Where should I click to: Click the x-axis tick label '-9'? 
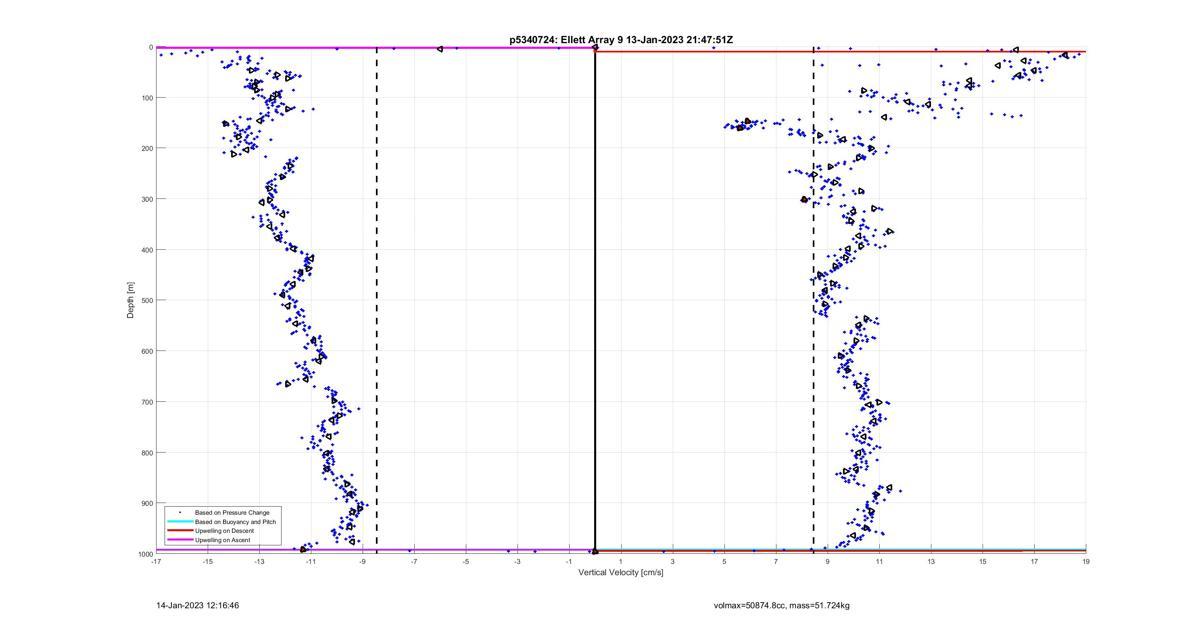point(363,561)
